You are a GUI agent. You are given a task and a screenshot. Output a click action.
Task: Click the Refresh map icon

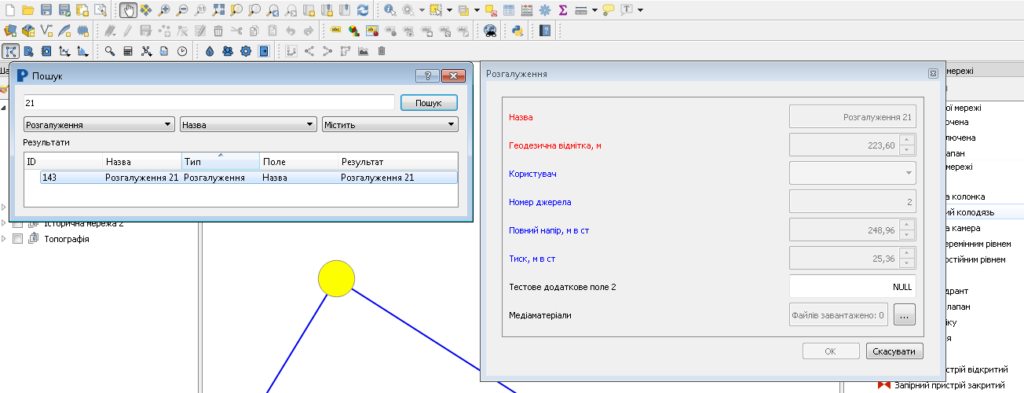(362, 10)
